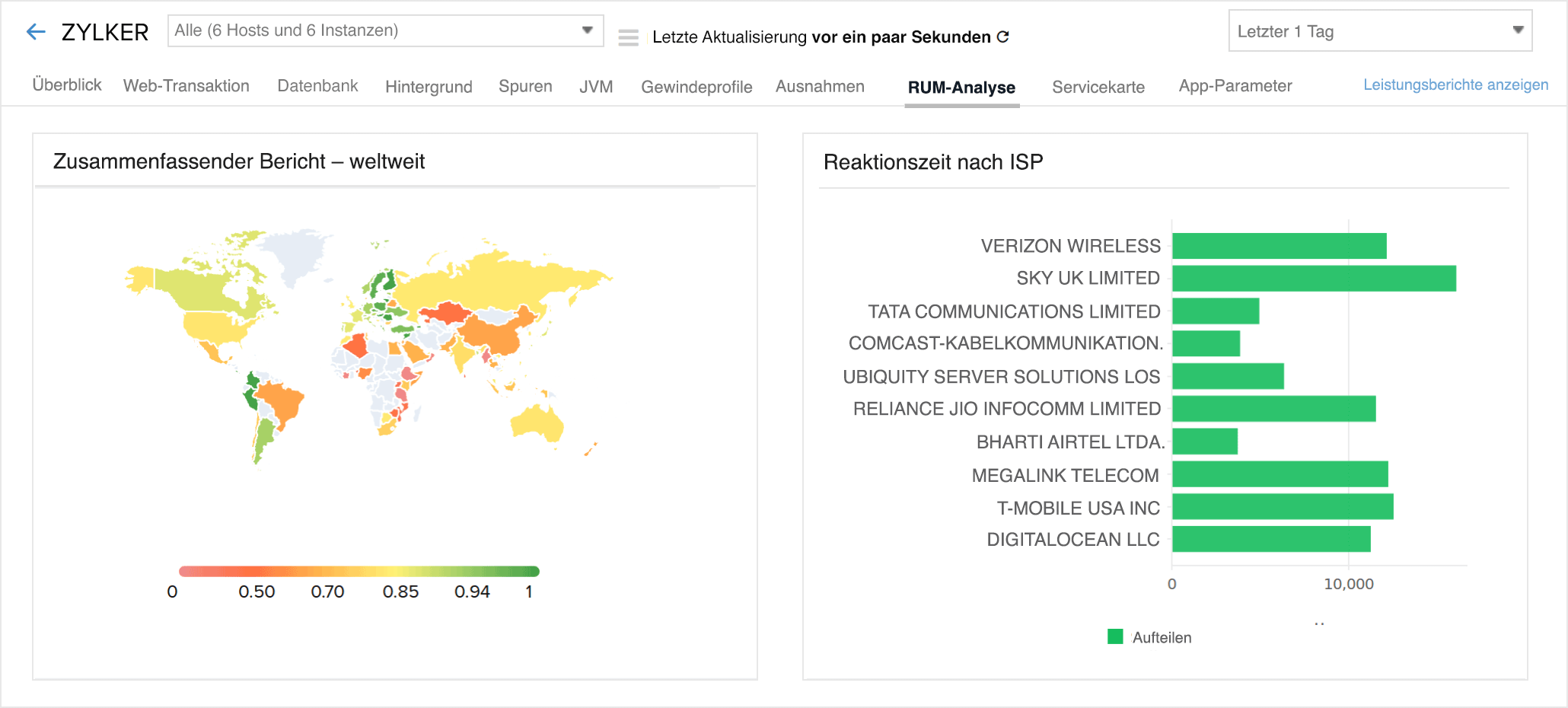This screenshot has width=1568, height=708.
Task: Expand the host selector using its chevron arrow
Action: coord(586,30)
